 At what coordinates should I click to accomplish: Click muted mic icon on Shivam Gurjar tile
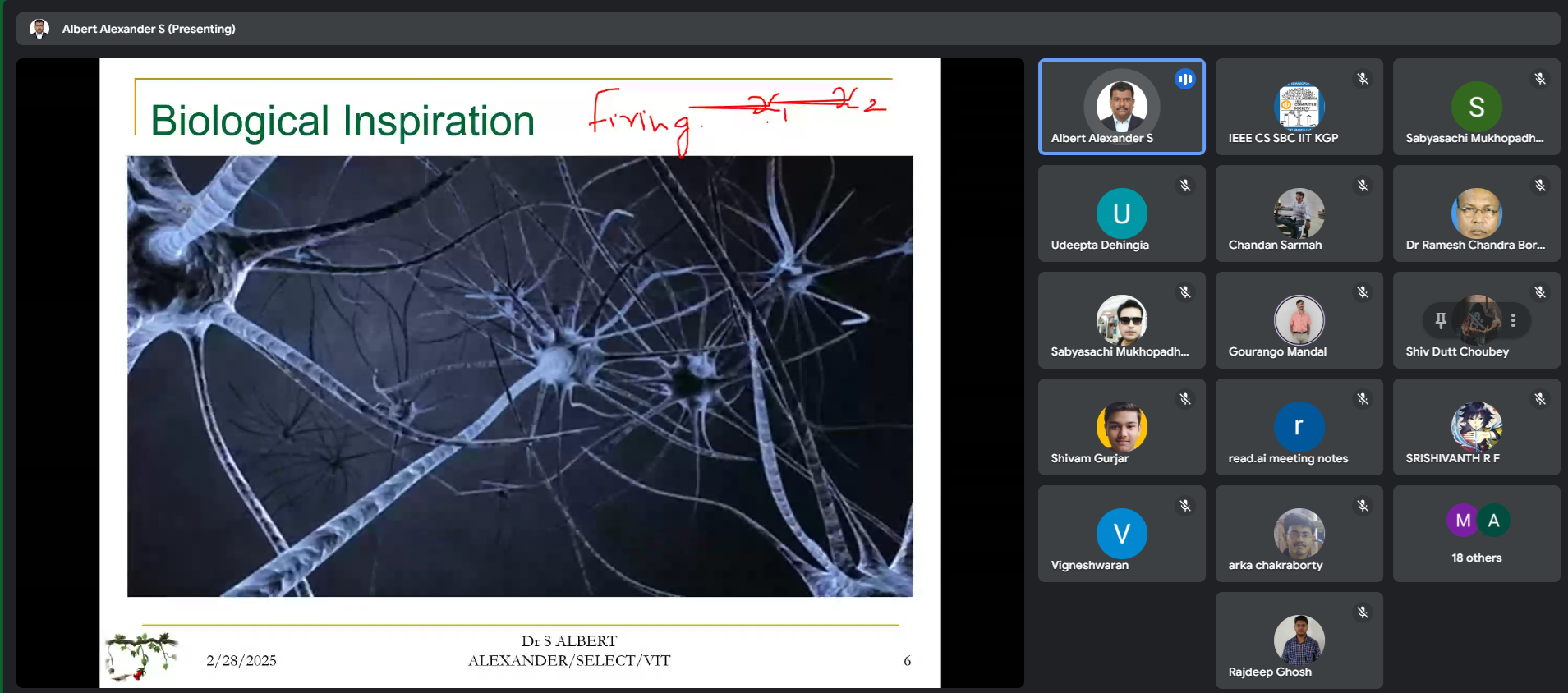[1185, 399]
